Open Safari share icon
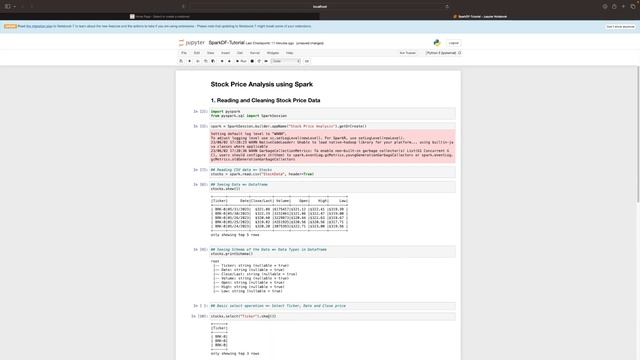The image size is (640, 360). 614,7
